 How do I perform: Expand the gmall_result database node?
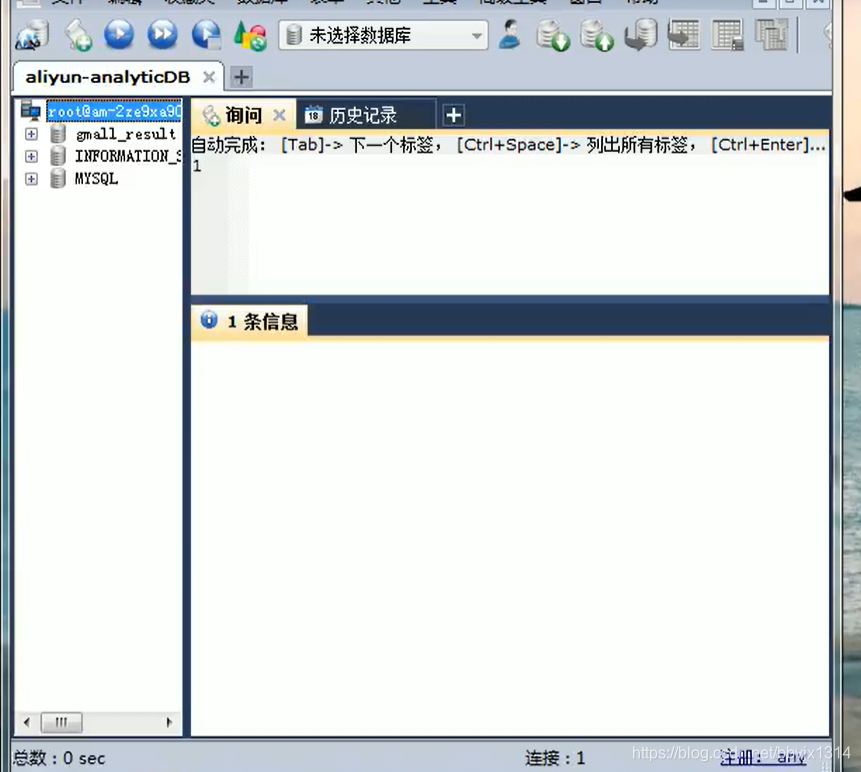coord(31,133)
